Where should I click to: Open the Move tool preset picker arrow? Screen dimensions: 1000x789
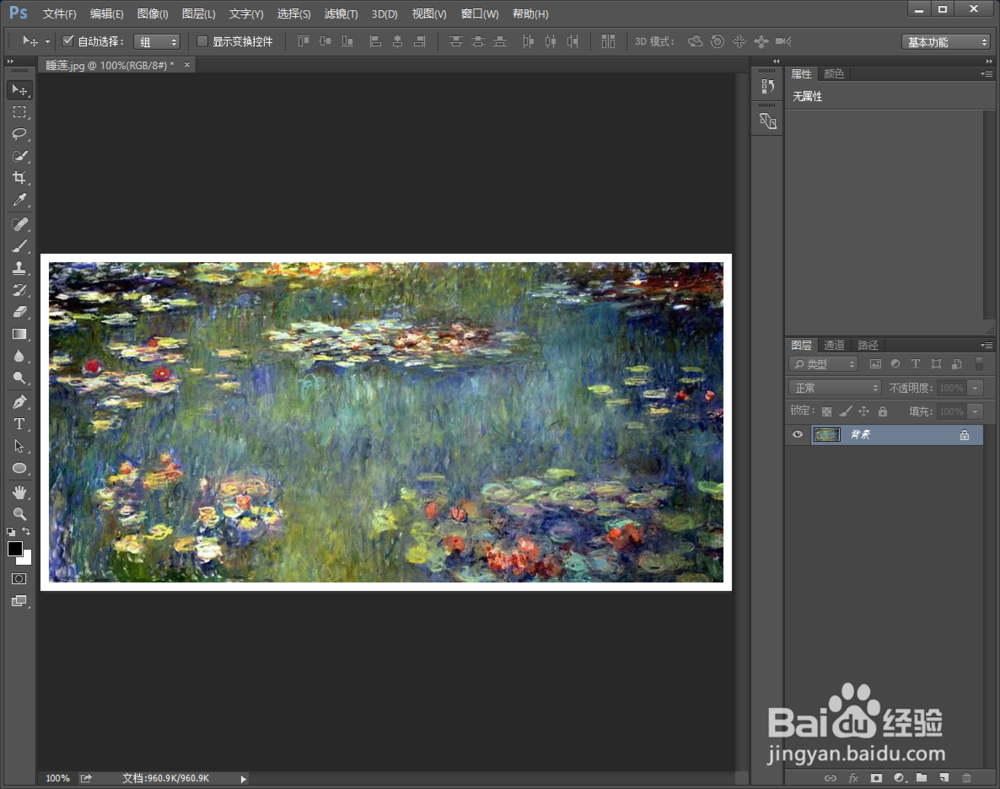point(47,41)
